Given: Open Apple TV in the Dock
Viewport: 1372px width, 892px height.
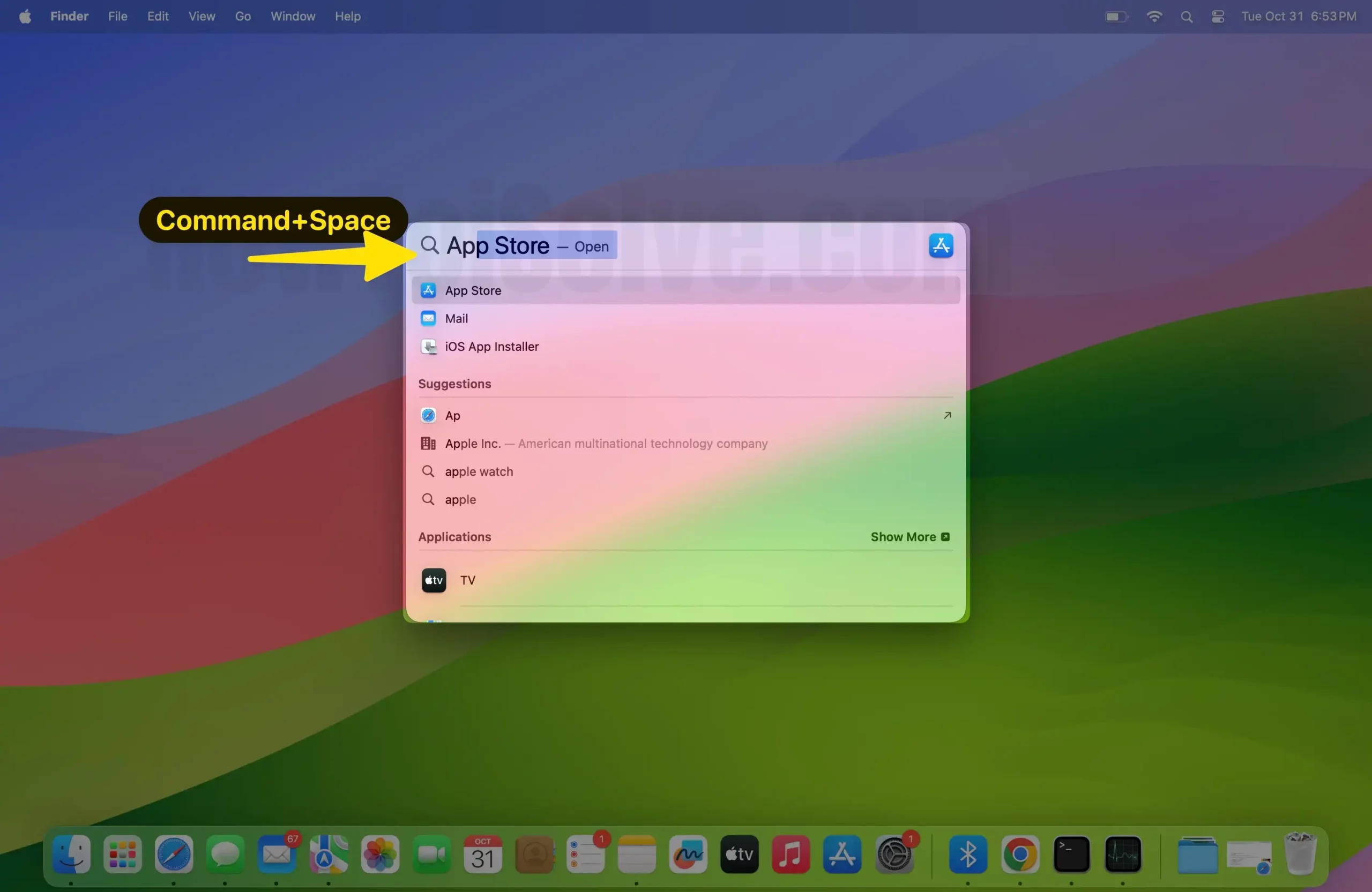Looking at the screenshot, I should tap(740, 854).
